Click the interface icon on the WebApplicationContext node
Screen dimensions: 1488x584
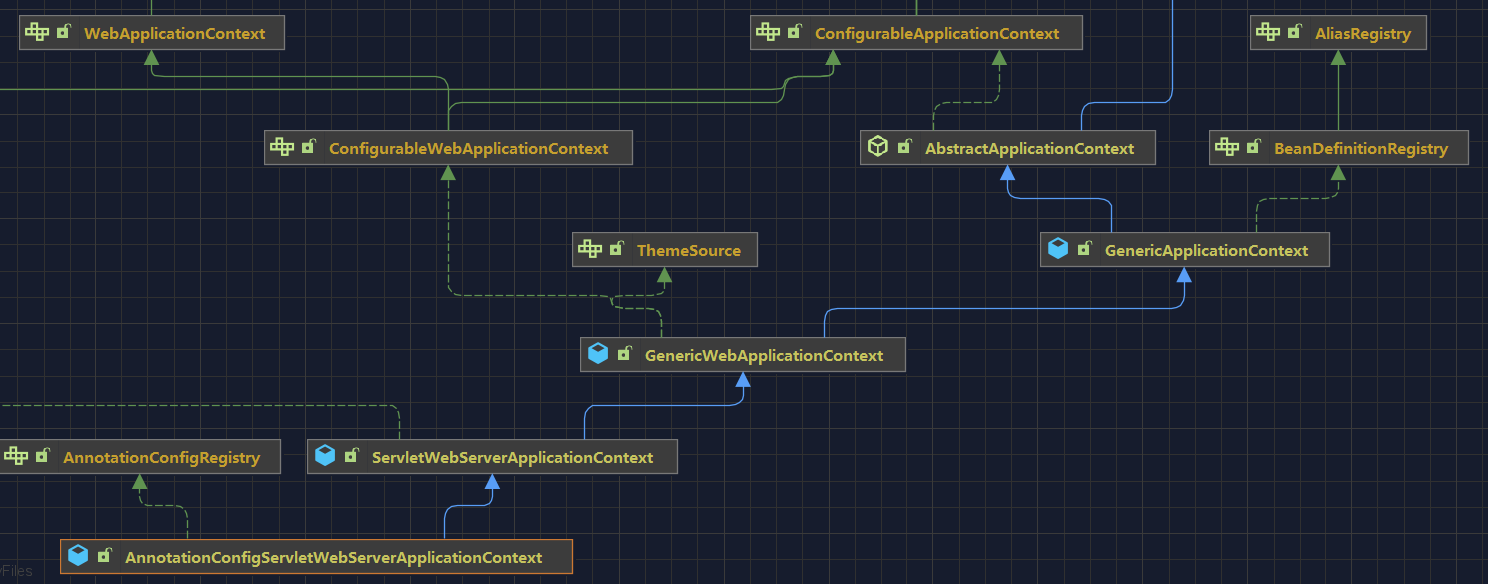(x=37, y=32)
